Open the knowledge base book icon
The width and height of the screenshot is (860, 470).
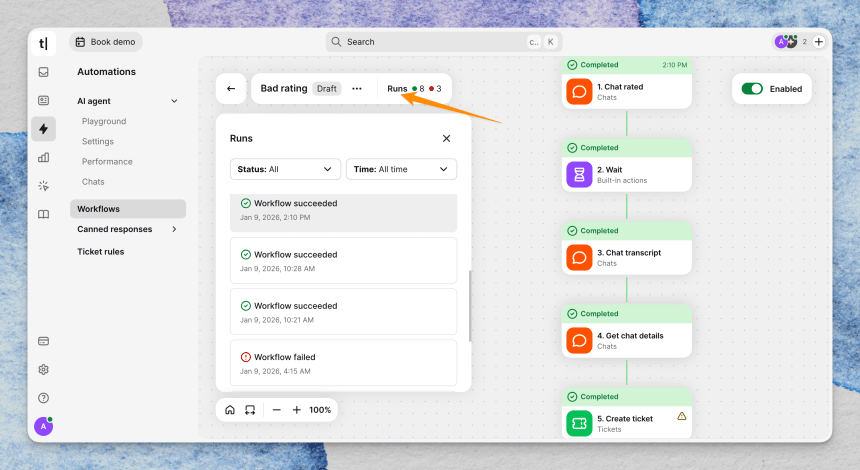click(43, 214)
